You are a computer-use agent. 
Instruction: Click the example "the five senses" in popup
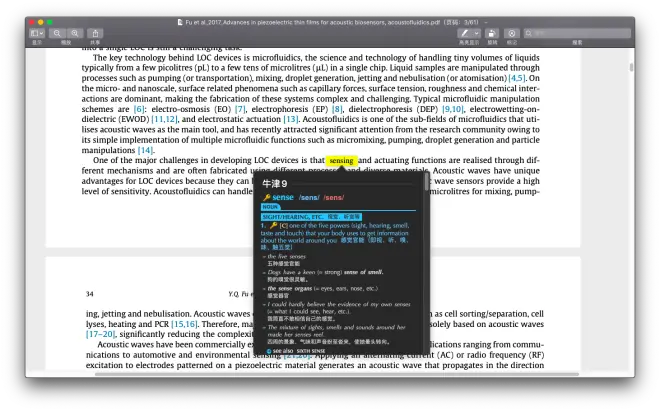tap(287, 256)
